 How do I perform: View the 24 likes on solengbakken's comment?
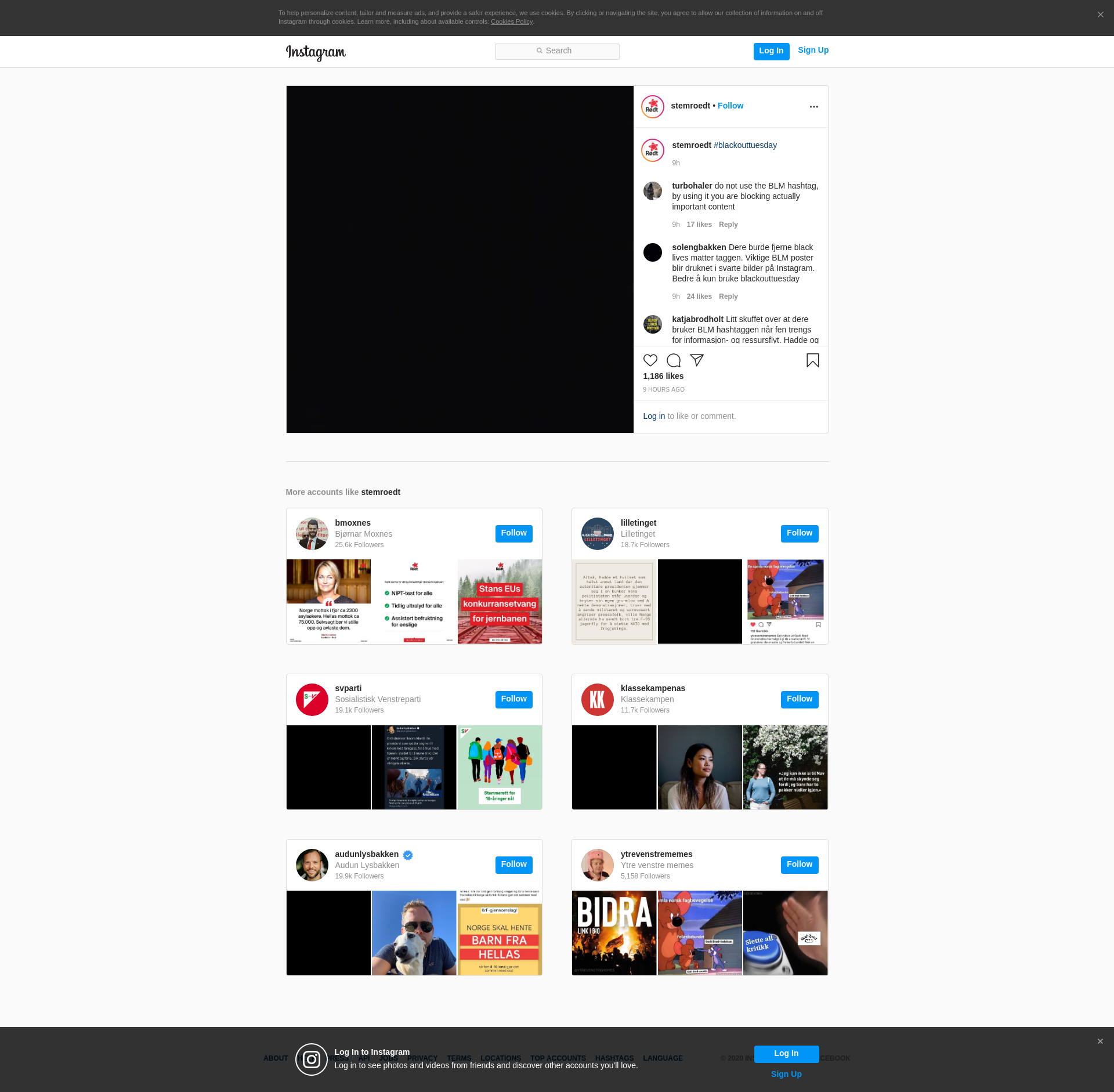[x=699, y=296]
